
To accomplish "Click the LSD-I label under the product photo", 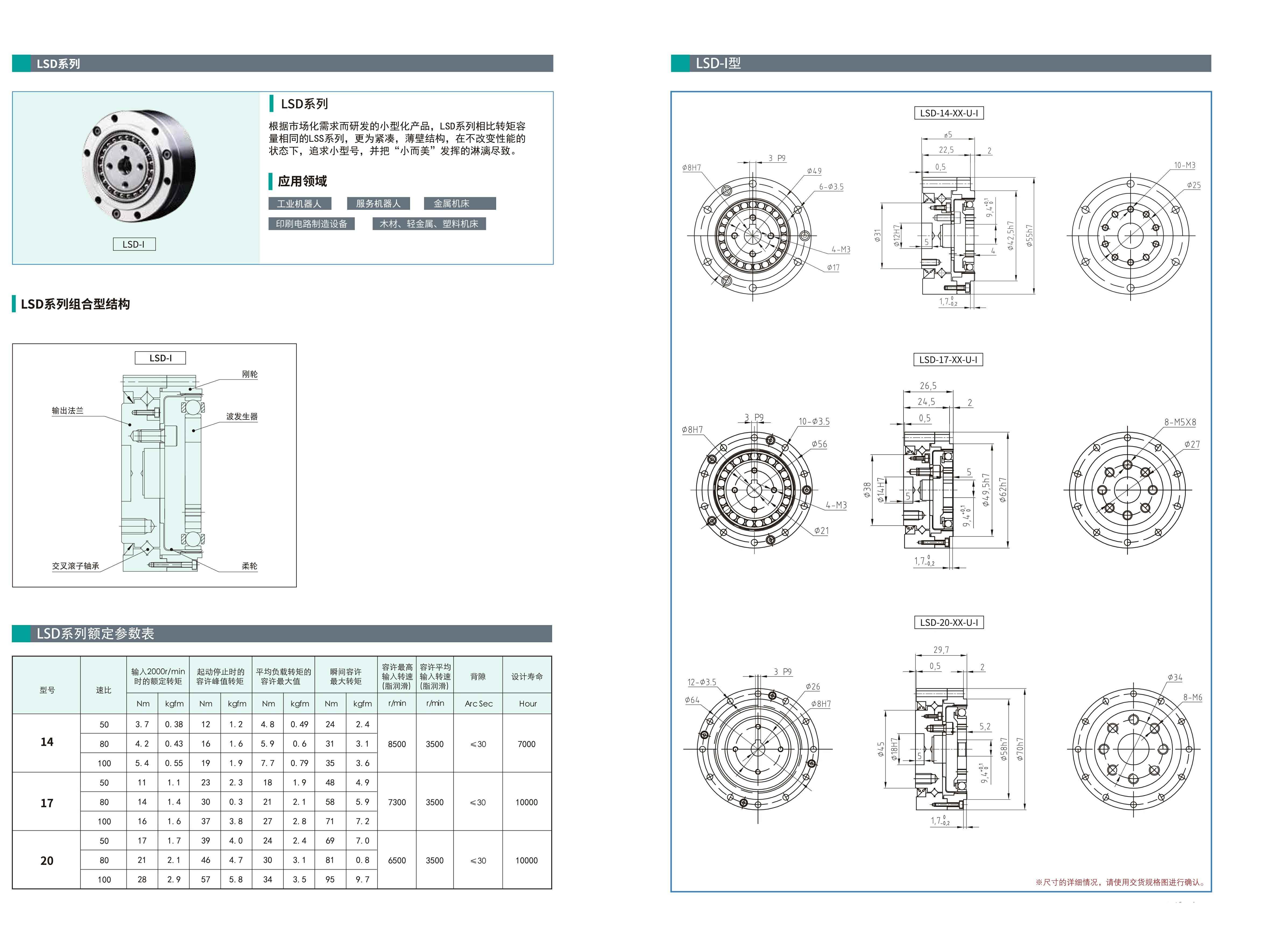I will [x=134, y=244].
